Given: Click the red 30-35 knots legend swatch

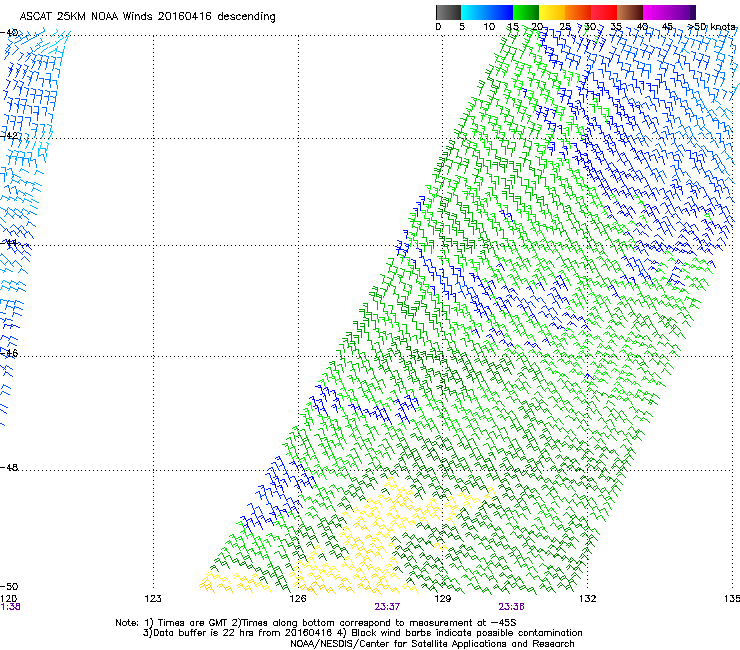Looking at the screenshot, I should (x=604, y=12).
